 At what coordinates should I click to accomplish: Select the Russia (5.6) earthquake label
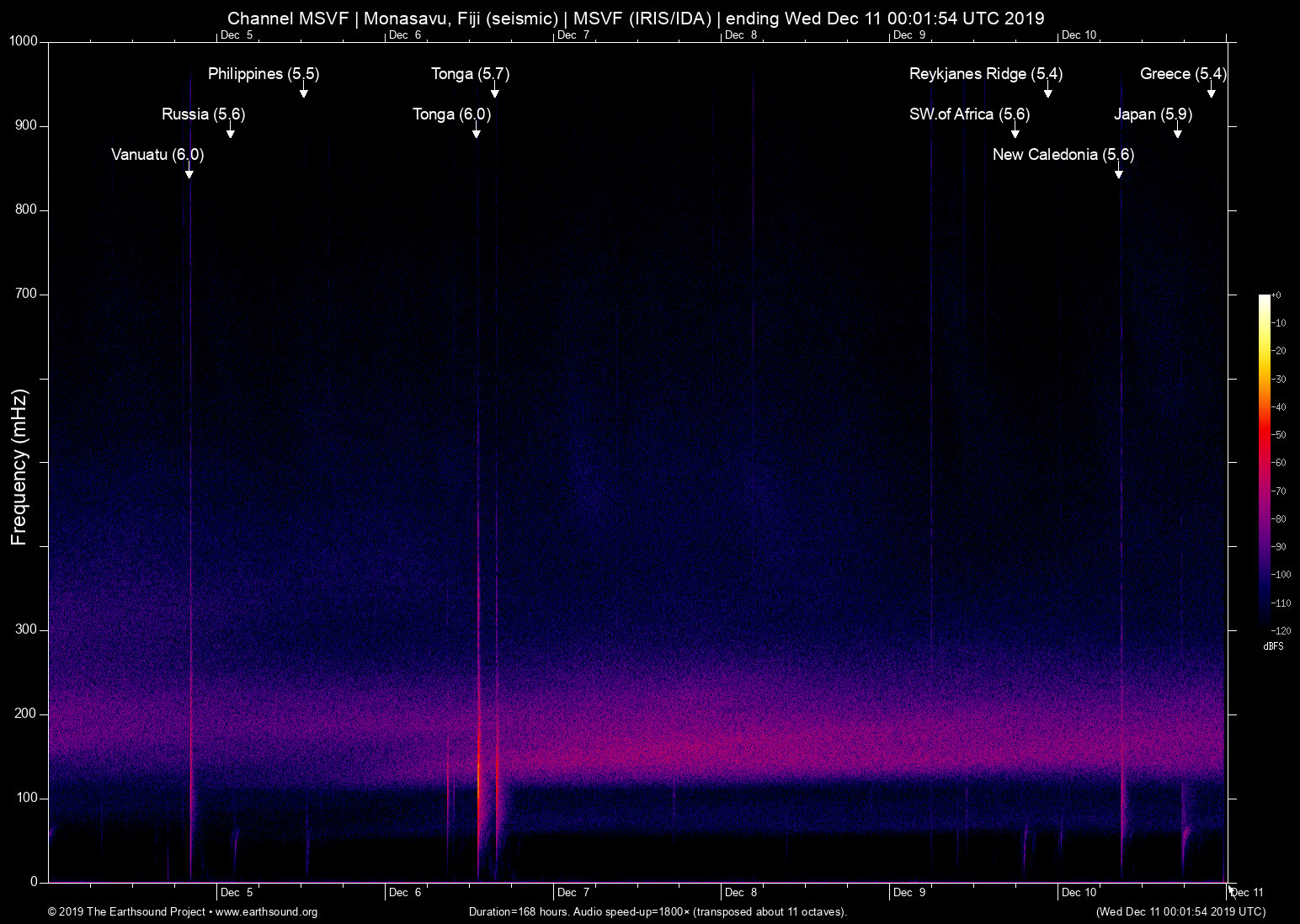coord(204,114)
